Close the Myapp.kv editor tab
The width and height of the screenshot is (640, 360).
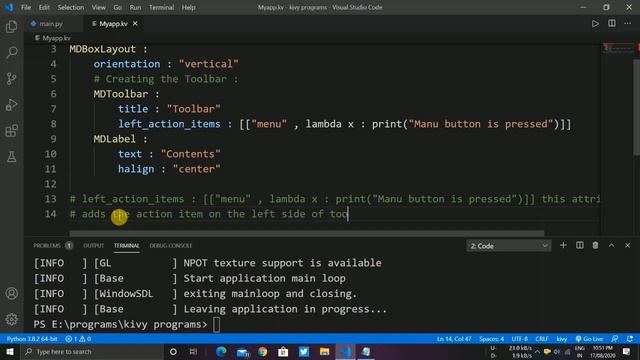[135, 24]
